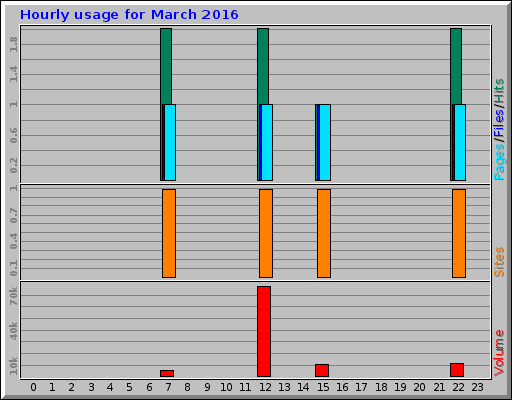
Task: Click the "0.4" Sites axis value
Action: (x=13, y=242)
